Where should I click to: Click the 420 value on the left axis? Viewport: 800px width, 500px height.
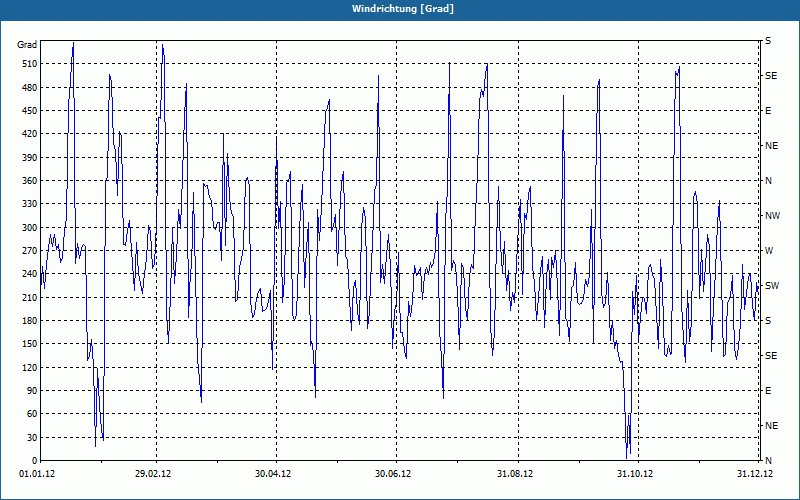pyautogui.click(x=29, y=134)
